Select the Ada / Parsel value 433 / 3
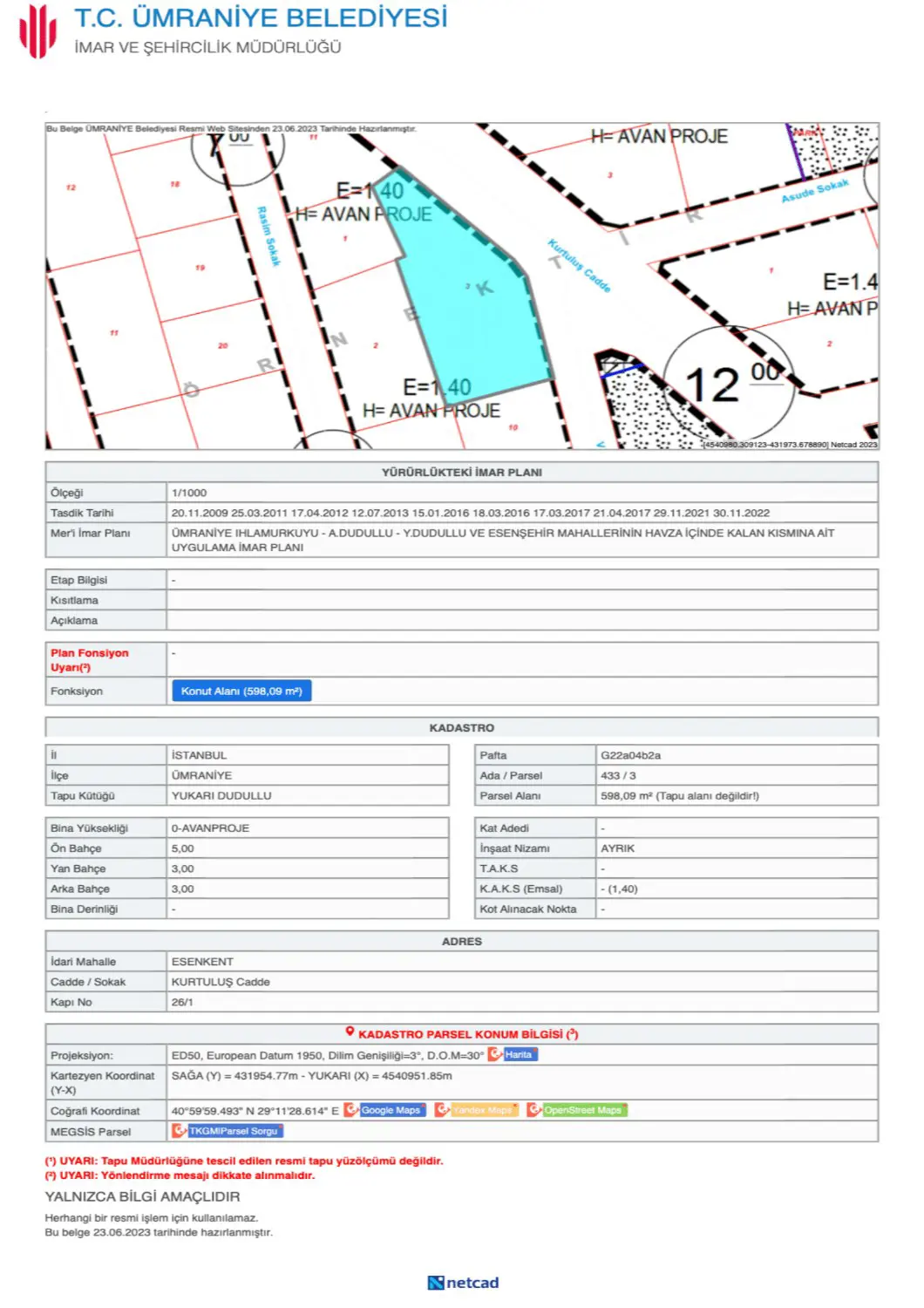 (x=618, y=775)
